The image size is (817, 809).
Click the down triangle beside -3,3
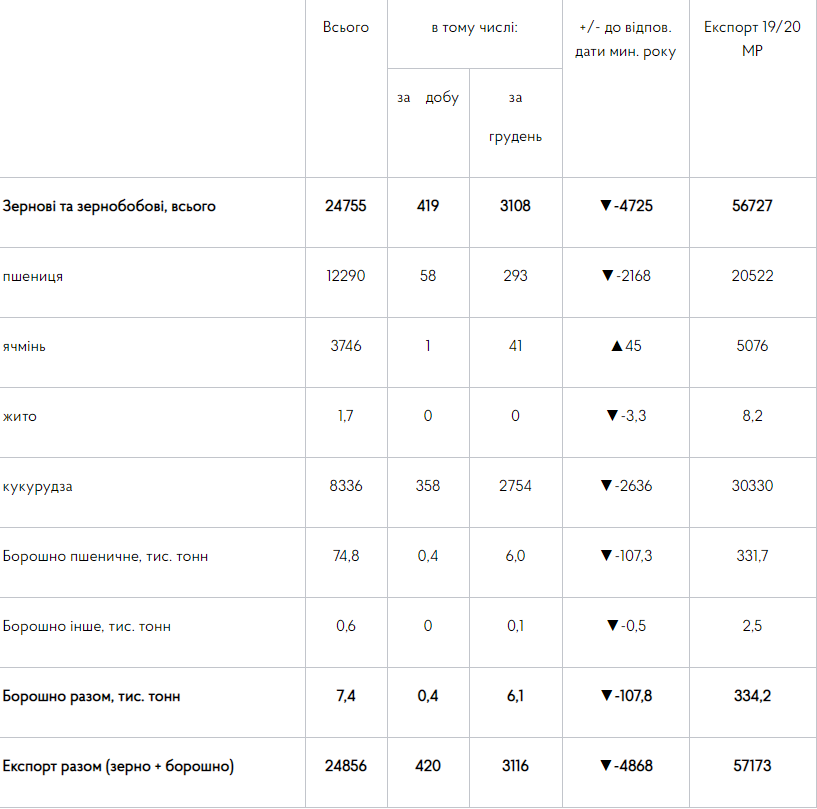(612, 416)
